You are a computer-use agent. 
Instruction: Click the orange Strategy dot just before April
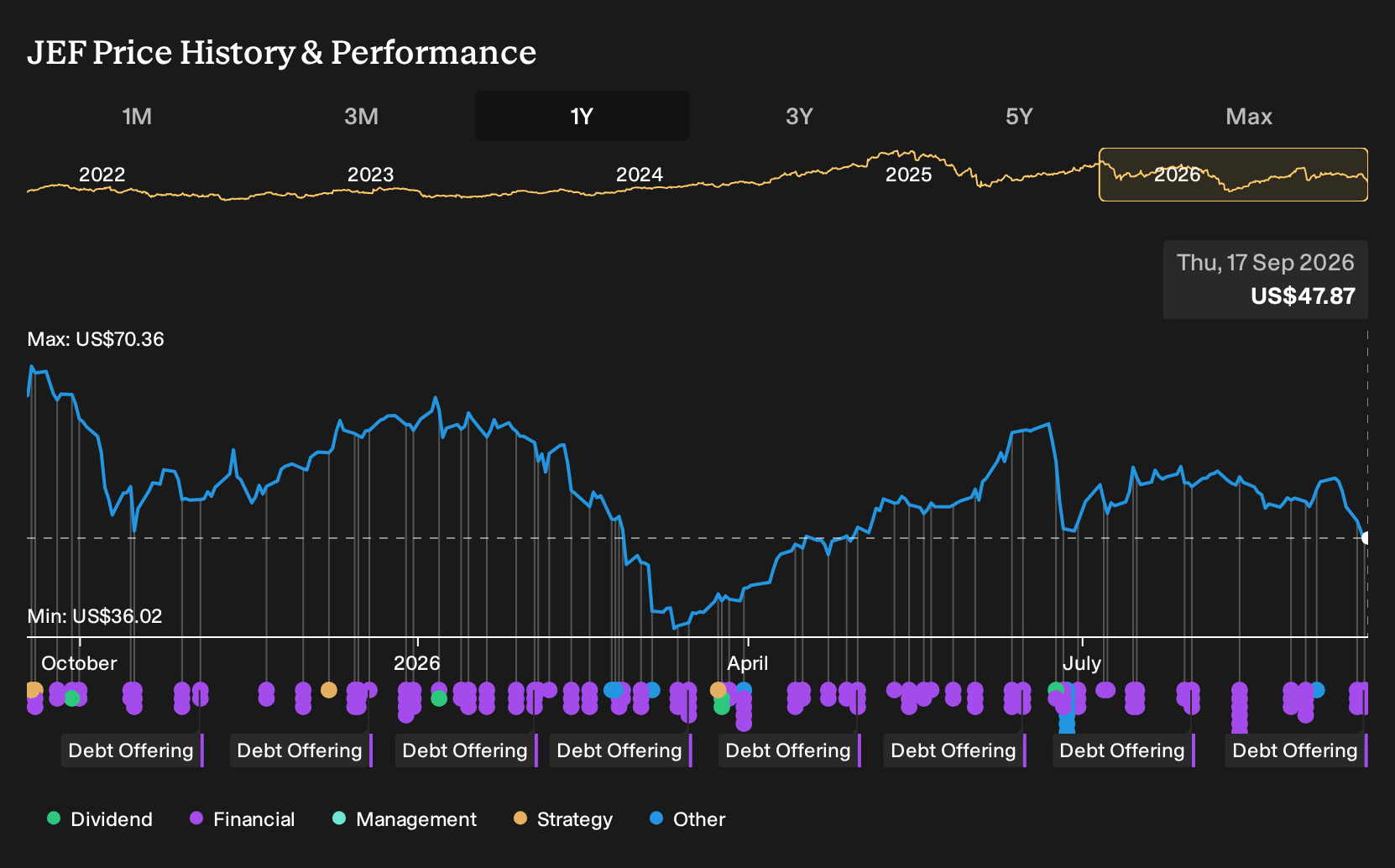(x=718, y=690)
